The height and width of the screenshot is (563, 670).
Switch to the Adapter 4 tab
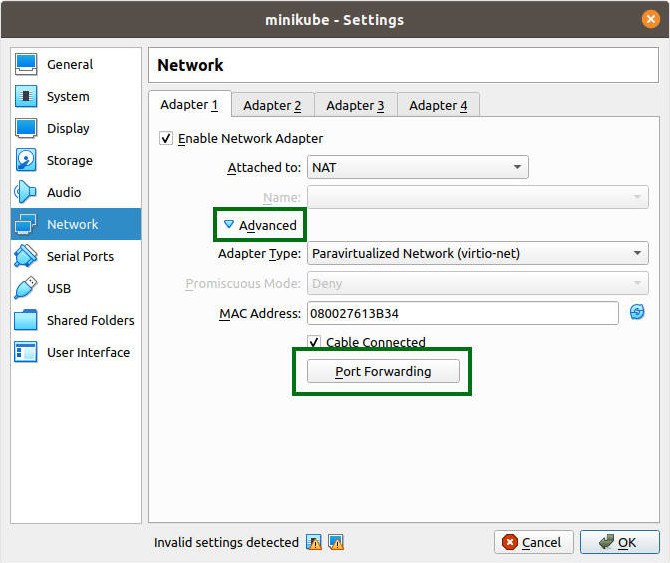pos(438,105)
